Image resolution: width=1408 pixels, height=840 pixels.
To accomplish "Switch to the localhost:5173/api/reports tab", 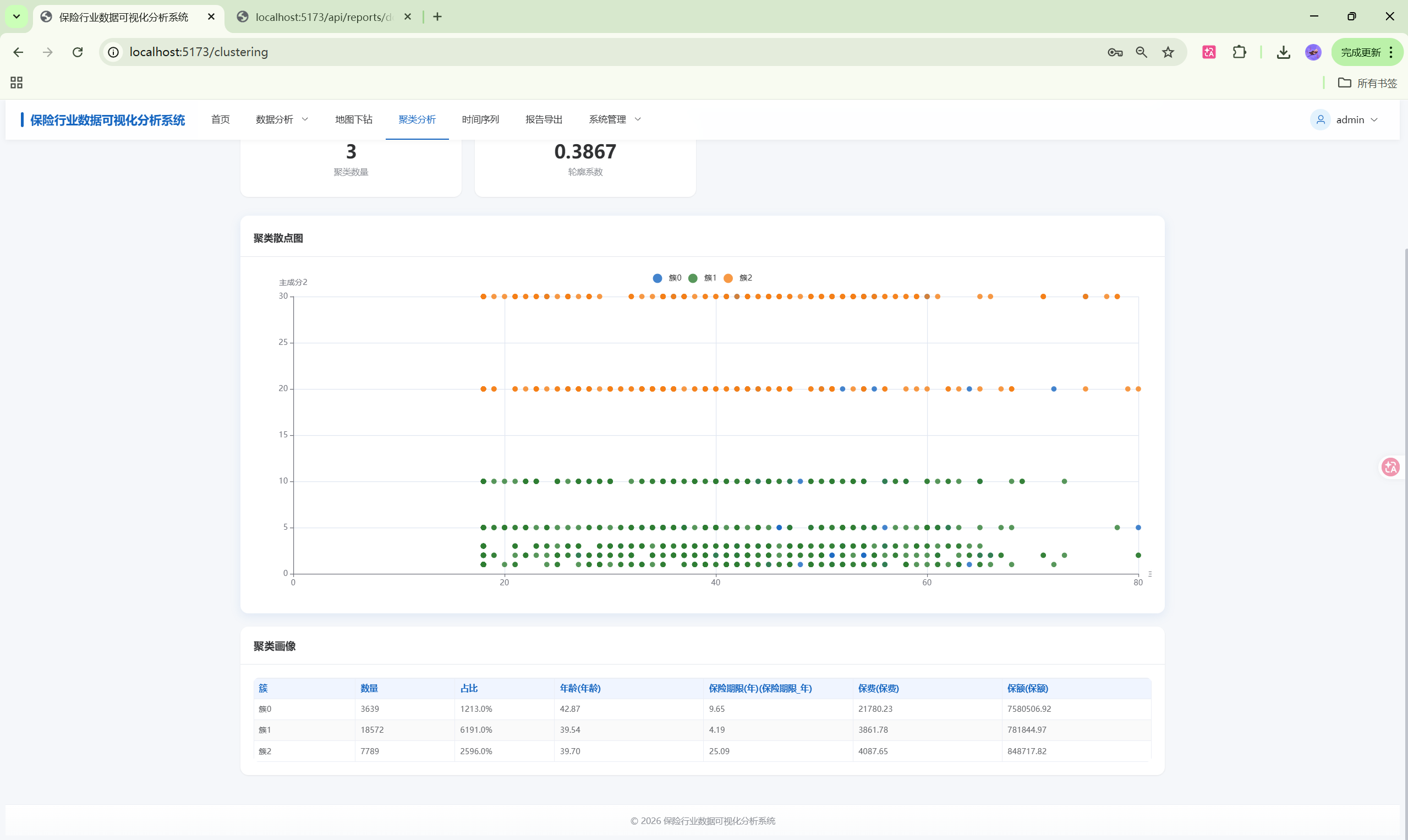I will tap(323, 17).
